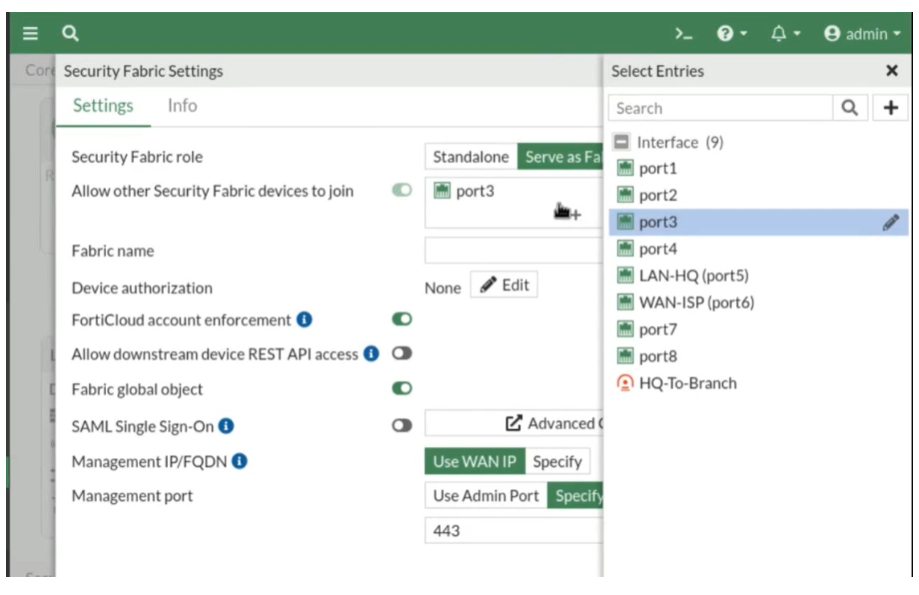Image resolution: width=919 pixels, height=595 pixels.
Task: Select LAN-HQ (port5) entry
Action: pyautogui.click(x=694, y=276)
